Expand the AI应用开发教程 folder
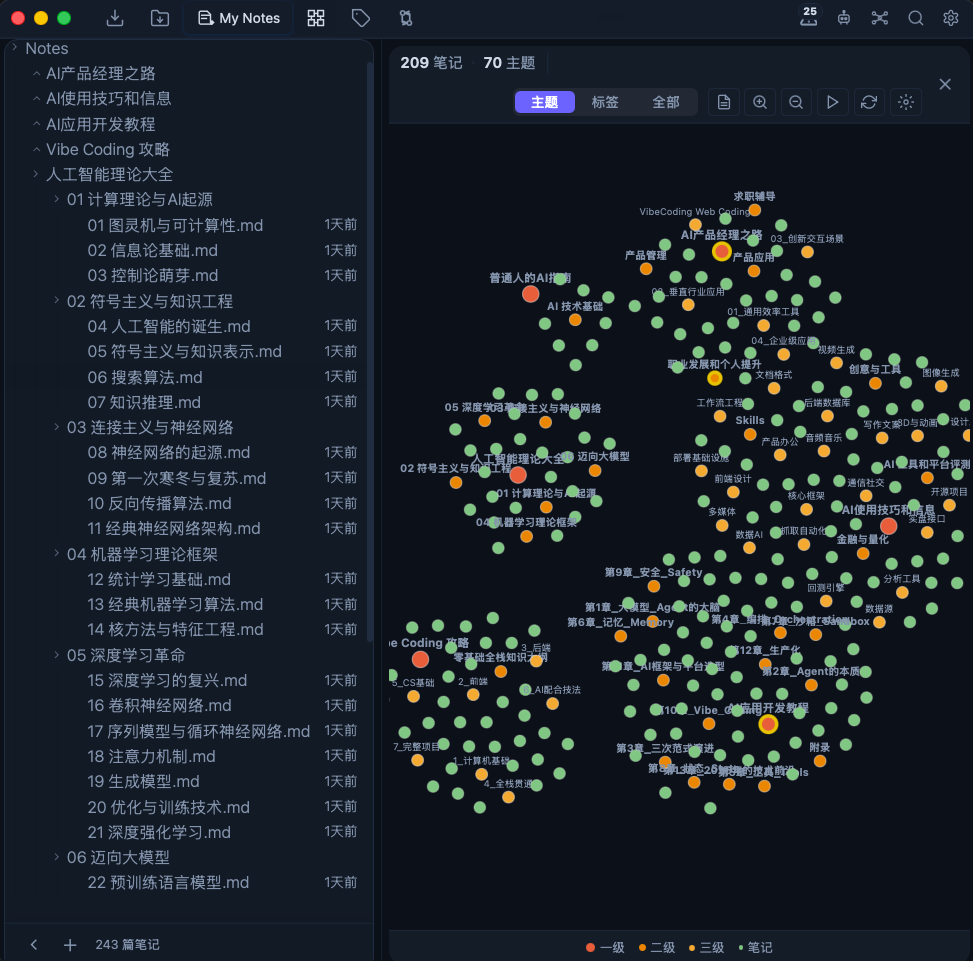The width and height of the screenshot is (973, 961). (36, 124)
